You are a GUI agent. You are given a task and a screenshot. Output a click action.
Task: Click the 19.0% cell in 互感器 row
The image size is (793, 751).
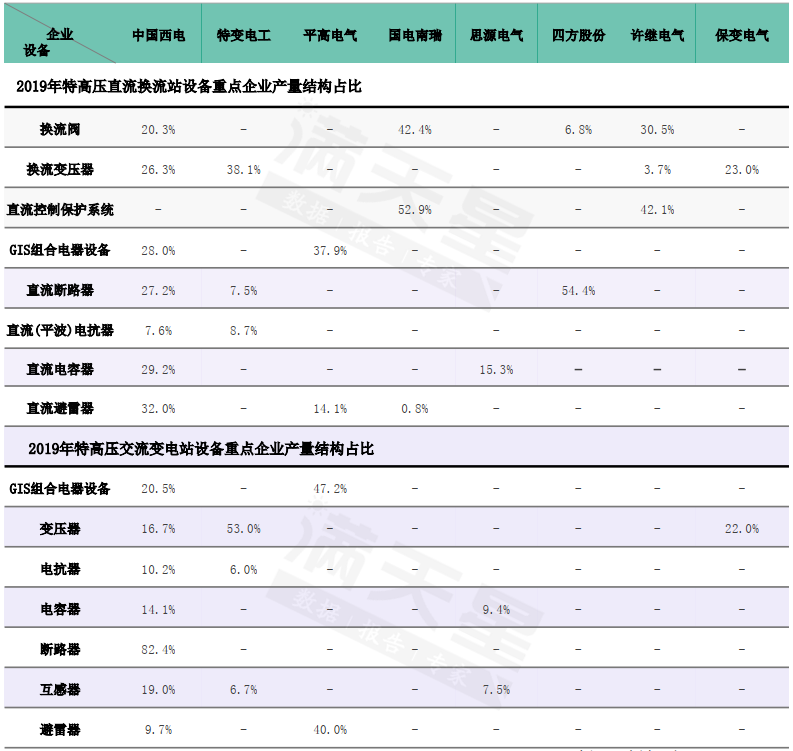158,690
